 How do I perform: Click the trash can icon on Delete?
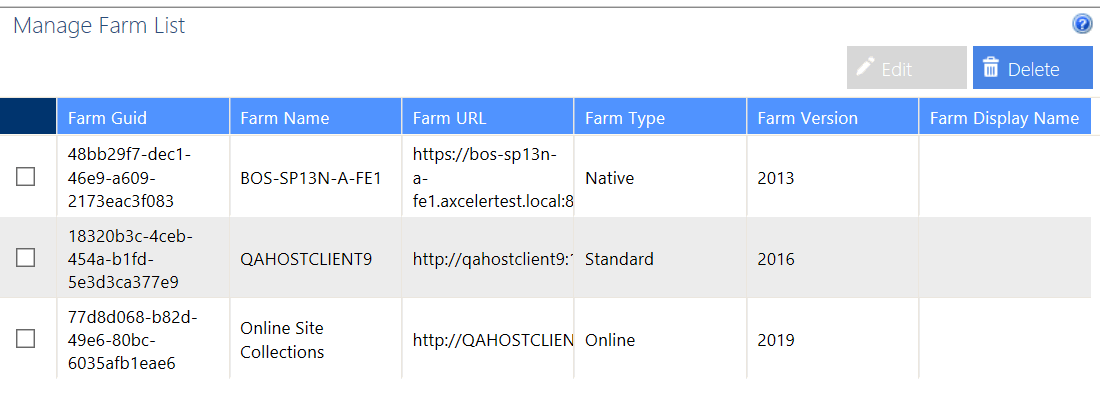[x=991, y=68]
